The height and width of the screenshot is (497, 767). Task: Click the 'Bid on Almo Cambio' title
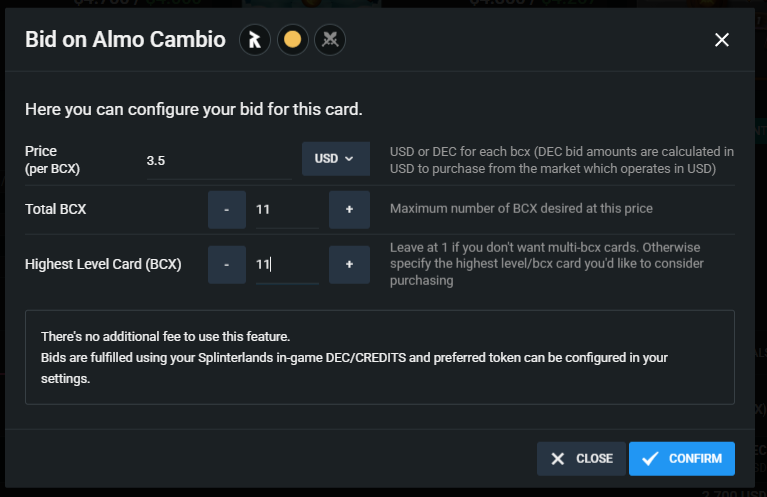click(125, 40)
